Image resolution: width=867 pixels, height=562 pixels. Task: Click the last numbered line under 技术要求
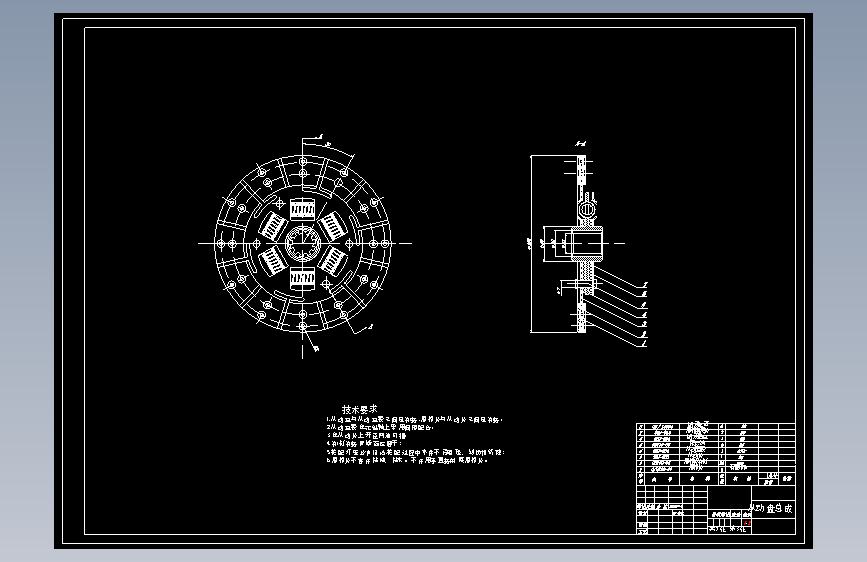[408, 460]
